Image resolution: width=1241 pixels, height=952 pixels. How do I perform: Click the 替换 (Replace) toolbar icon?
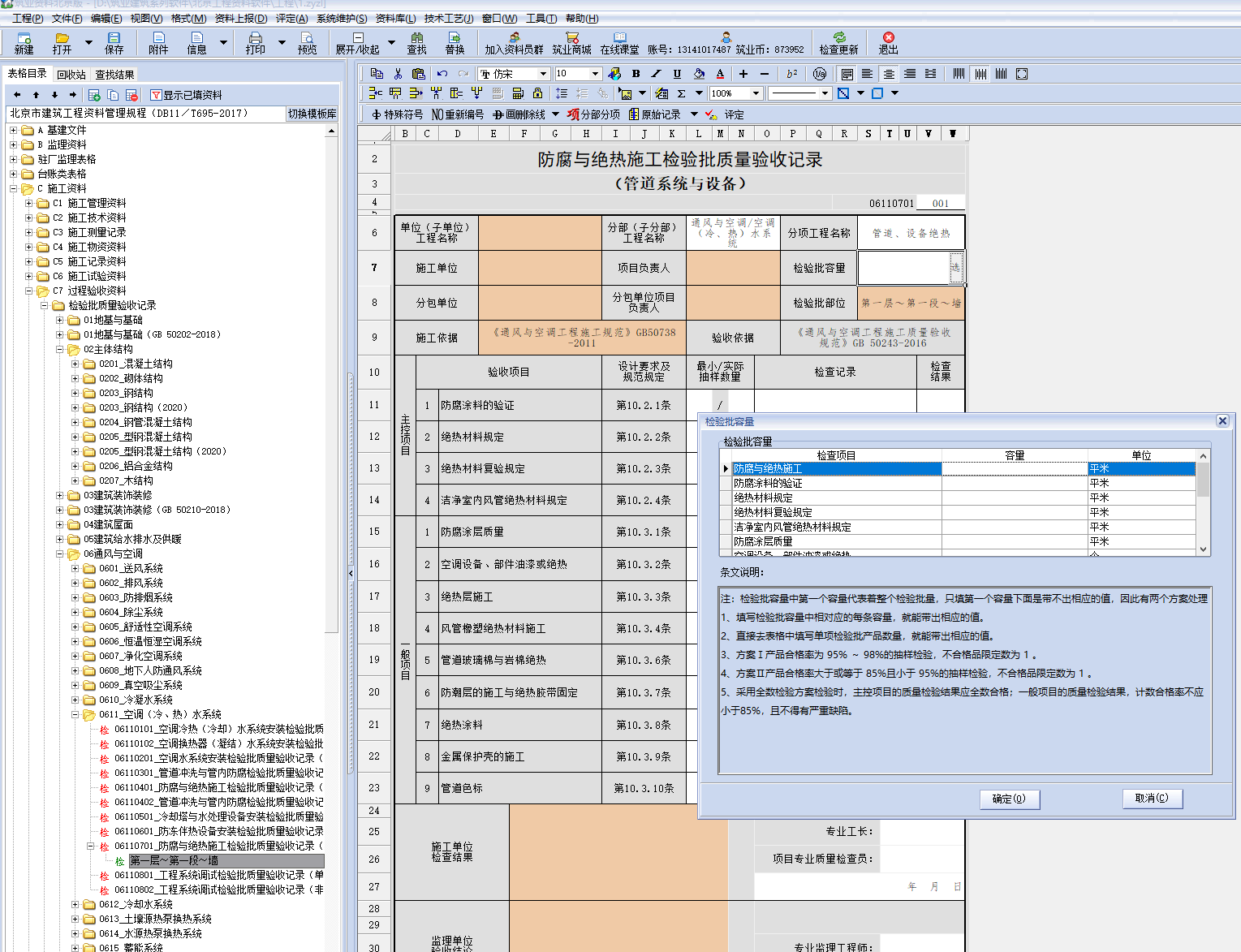tap(455, 43)
